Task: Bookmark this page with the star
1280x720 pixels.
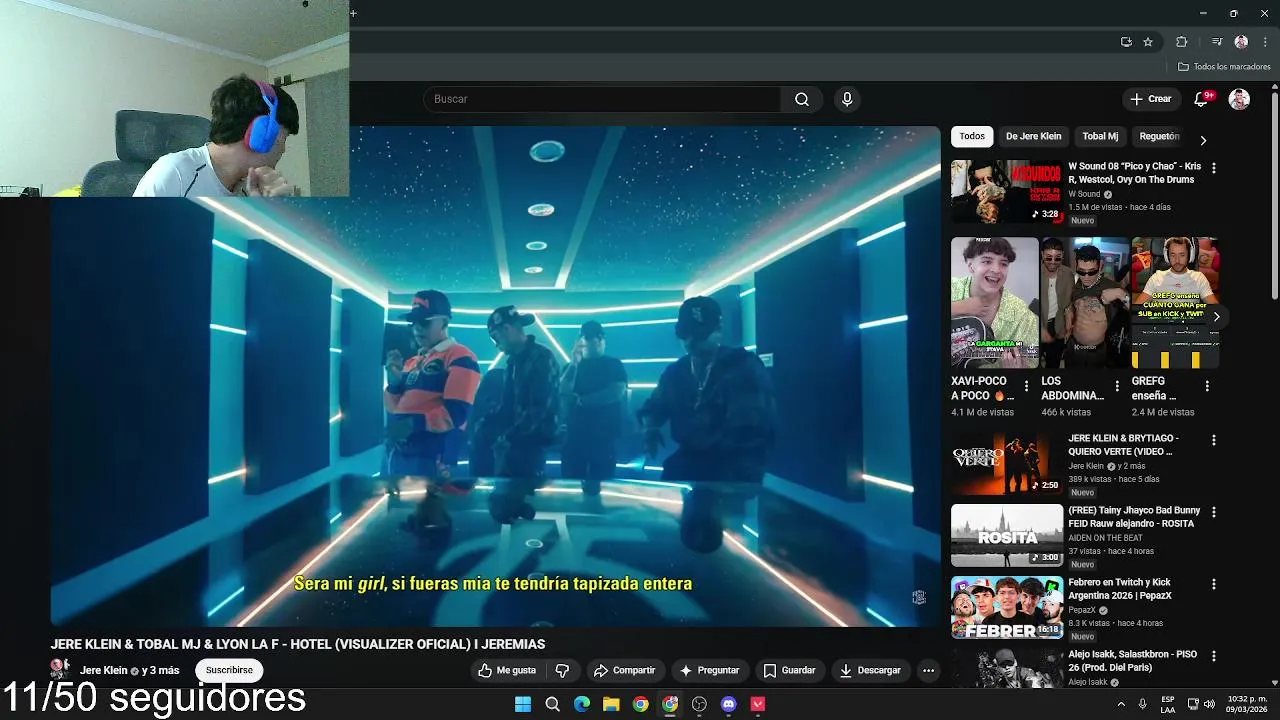Action: [x=1148, y=42]
